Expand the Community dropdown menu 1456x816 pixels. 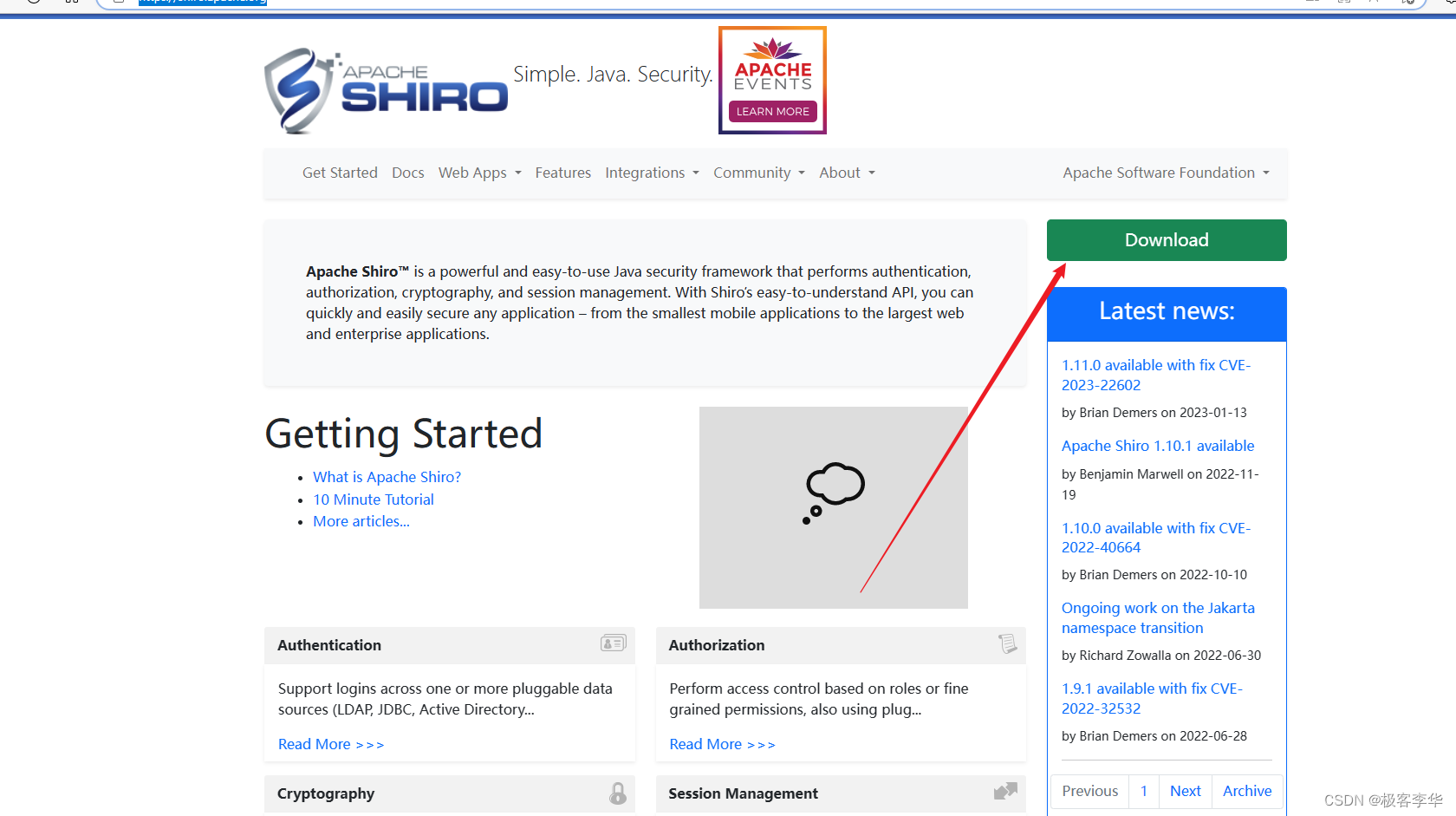coord(759,173)
